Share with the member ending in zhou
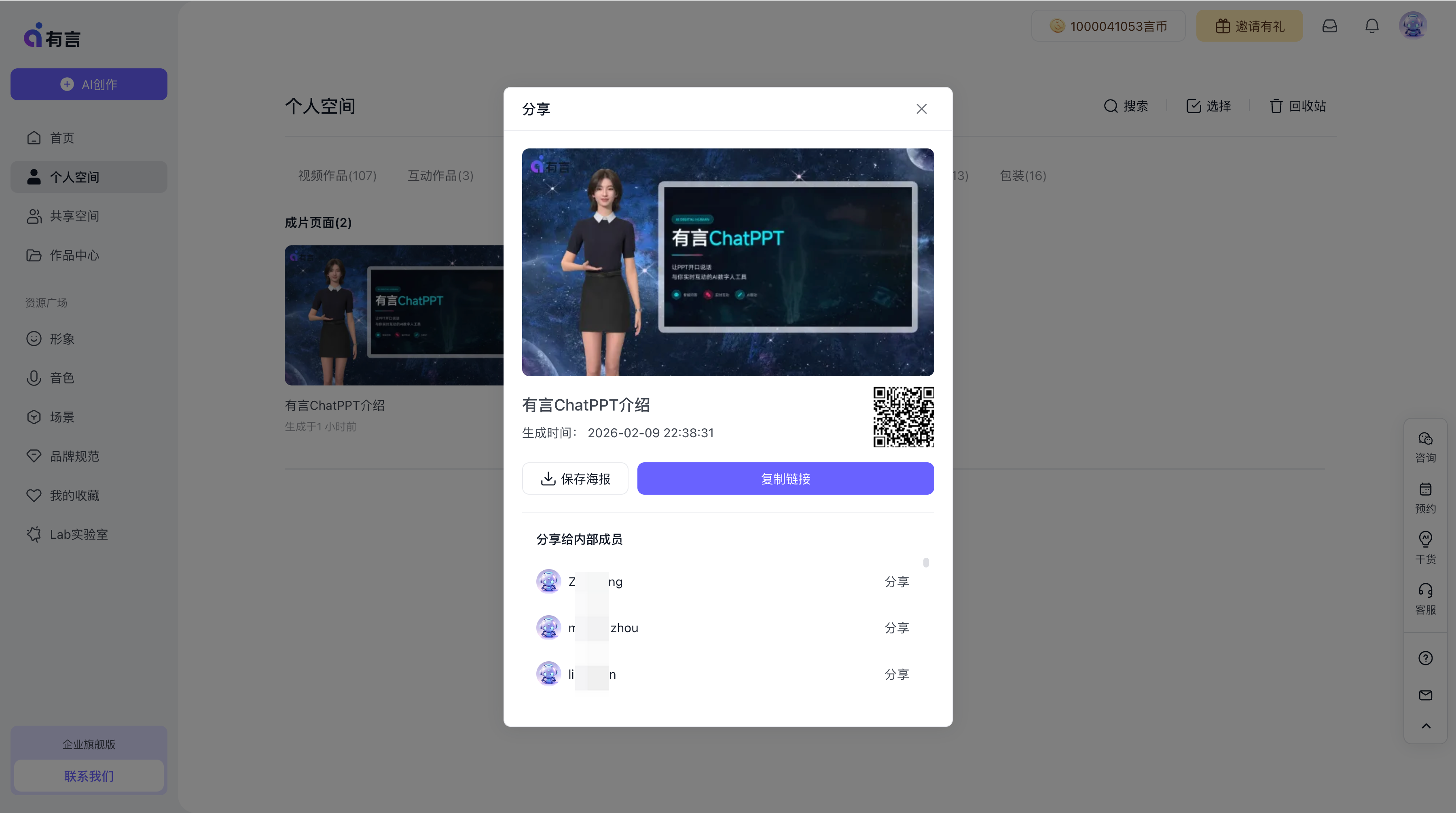 (x=896, y=628)
